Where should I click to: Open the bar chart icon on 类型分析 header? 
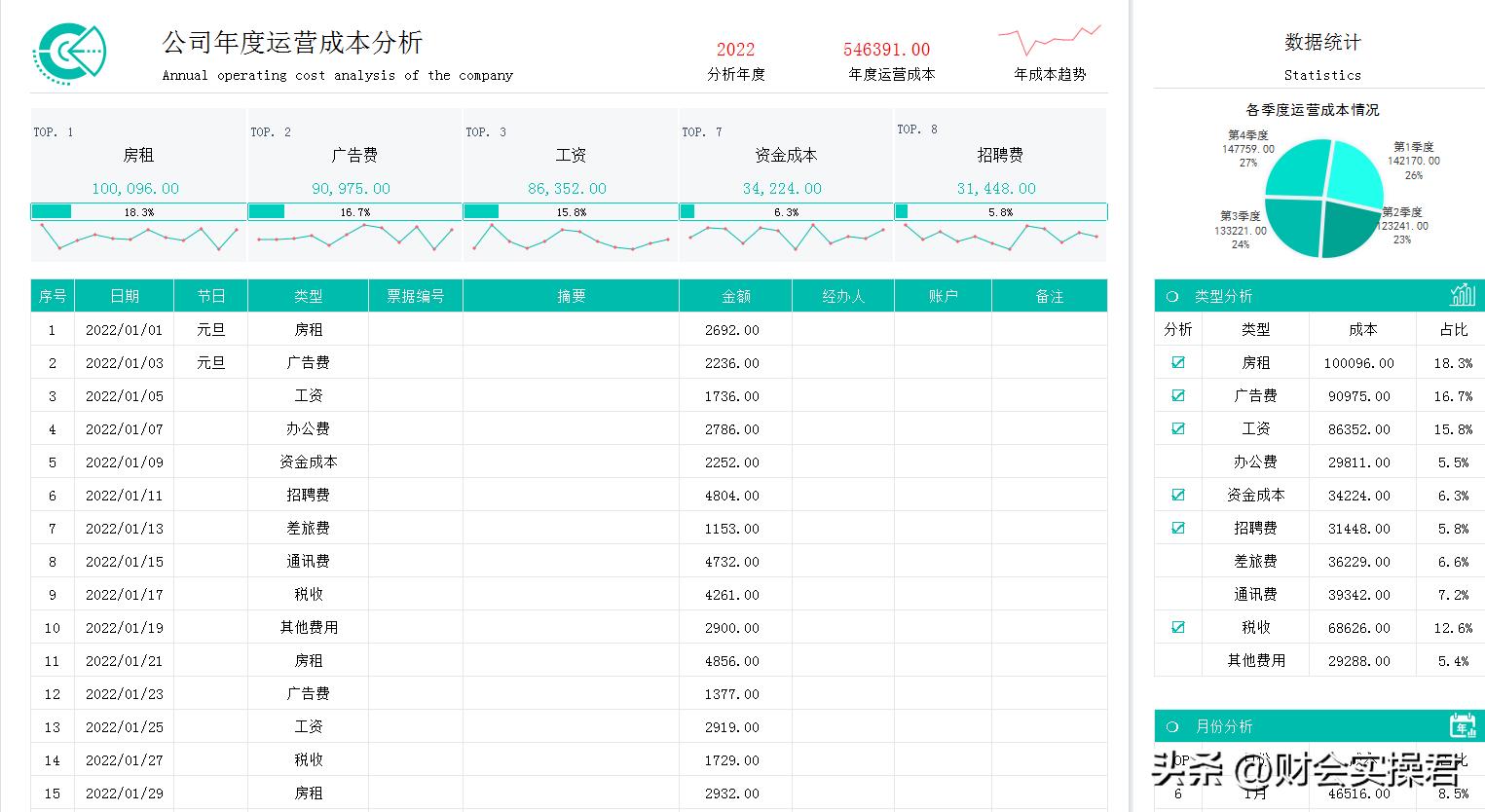1464,296
